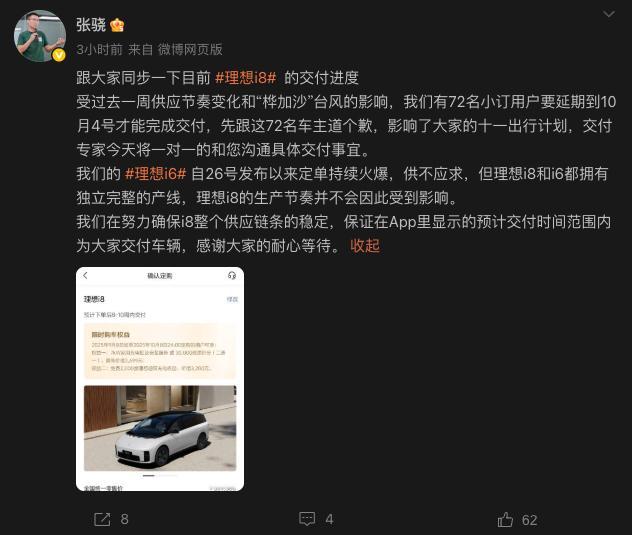Click the headset support icon in embedded screenshot
The image size is (632, 535).
pyautogui.click(x=232, y=275)
